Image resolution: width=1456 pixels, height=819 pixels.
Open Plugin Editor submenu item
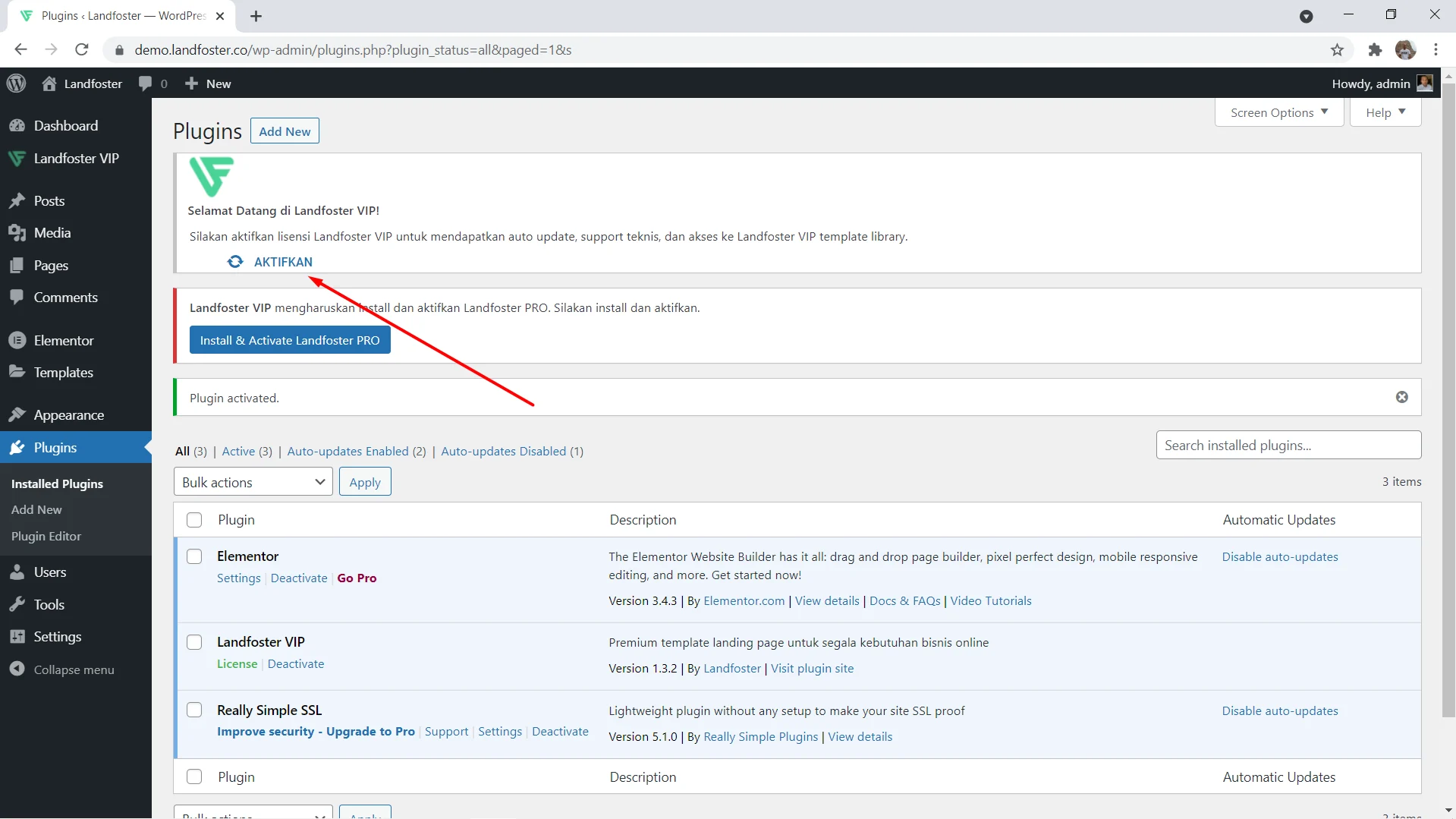point(46,537)
